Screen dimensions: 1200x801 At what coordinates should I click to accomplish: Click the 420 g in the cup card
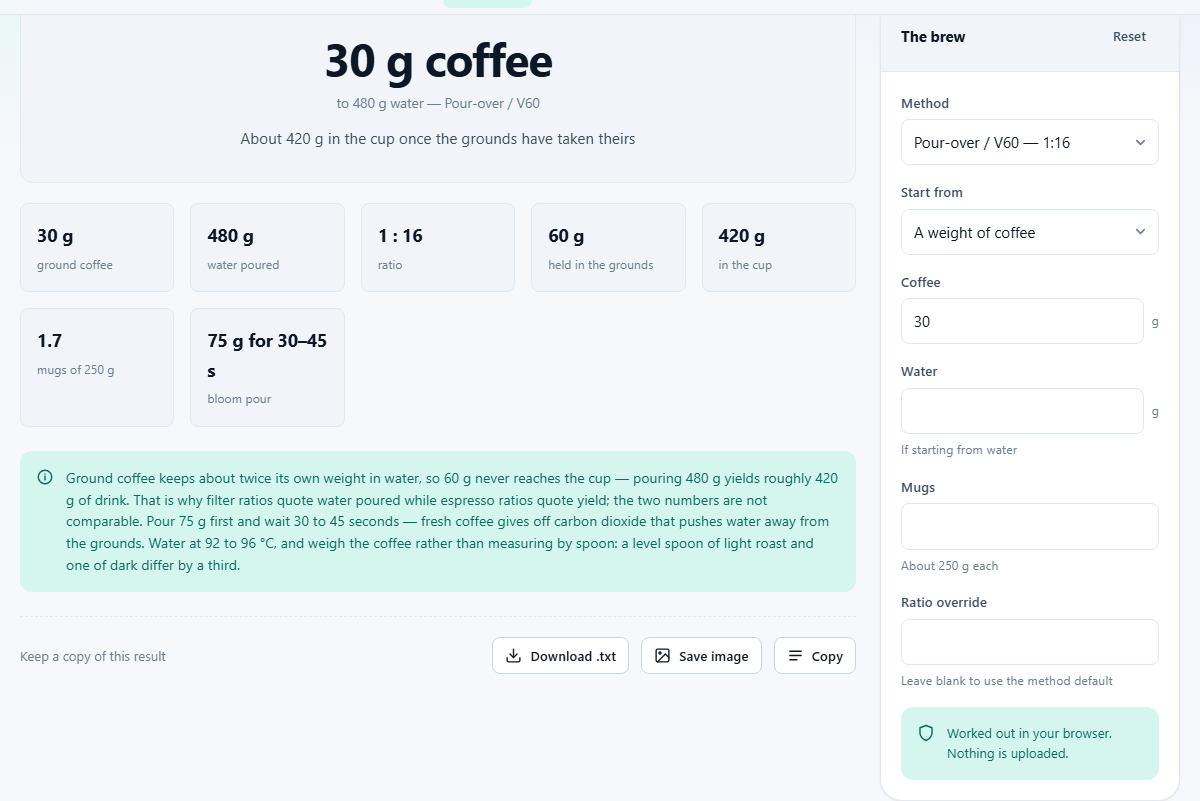[x=779, y=248]
